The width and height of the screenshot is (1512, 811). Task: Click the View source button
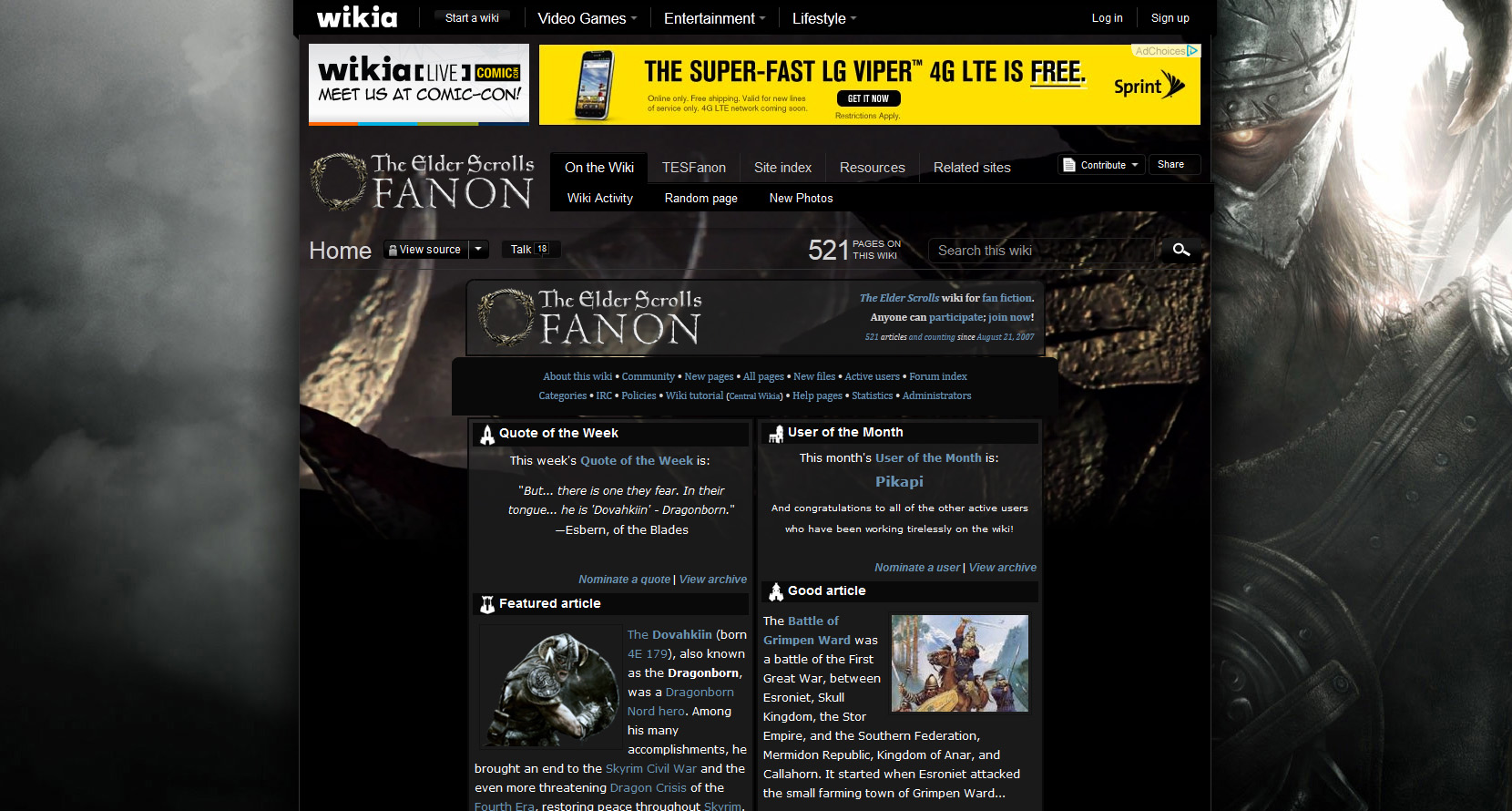(425, 249)
